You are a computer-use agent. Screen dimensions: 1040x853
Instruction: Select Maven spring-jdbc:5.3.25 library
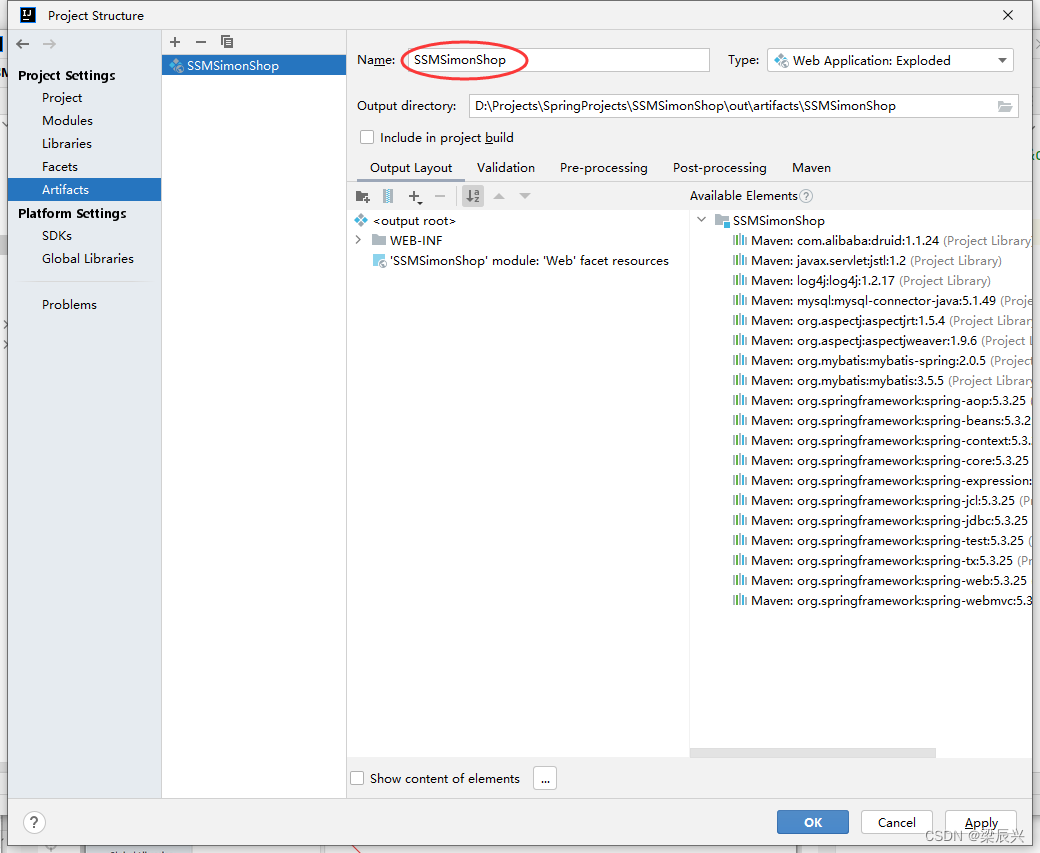coord(882,521)
